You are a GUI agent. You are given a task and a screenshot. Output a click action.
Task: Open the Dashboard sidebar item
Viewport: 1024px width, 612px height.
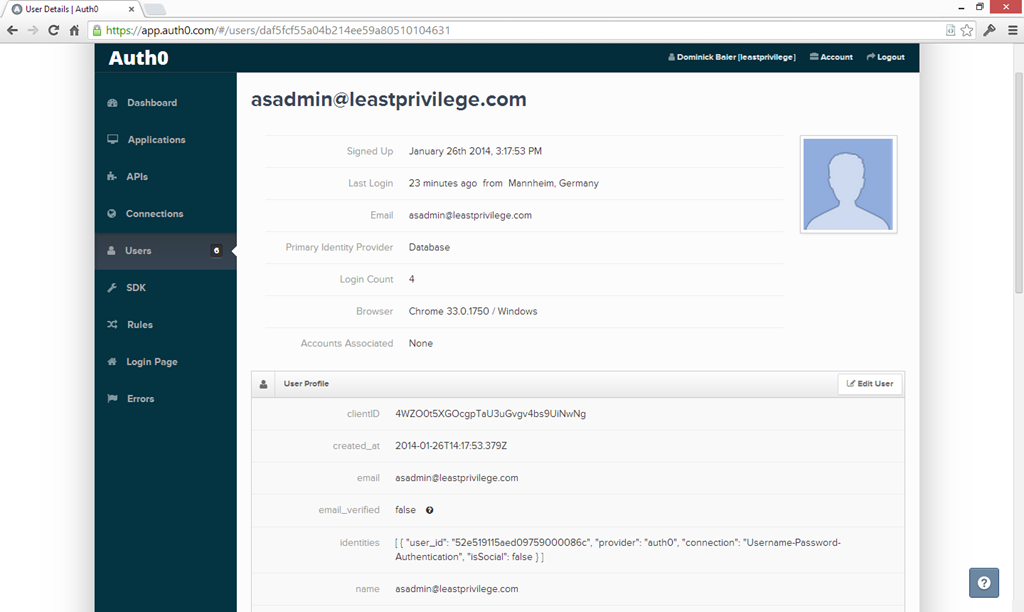[x=151, y=103]
